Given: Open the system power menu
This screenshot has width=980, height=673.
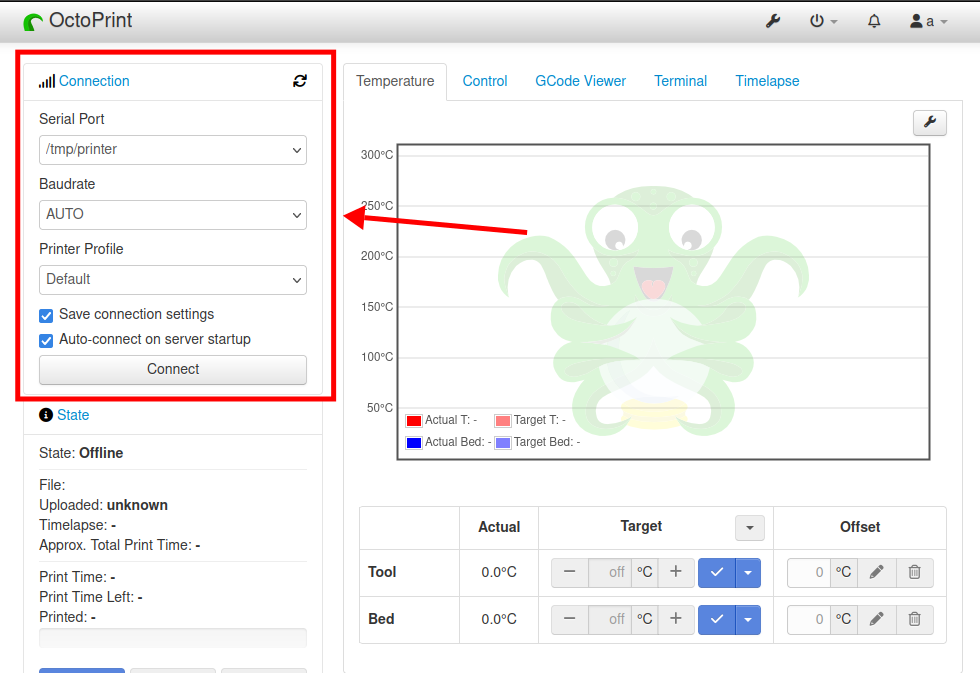Looking at the screenshot, I should click(x=823, y=21).
